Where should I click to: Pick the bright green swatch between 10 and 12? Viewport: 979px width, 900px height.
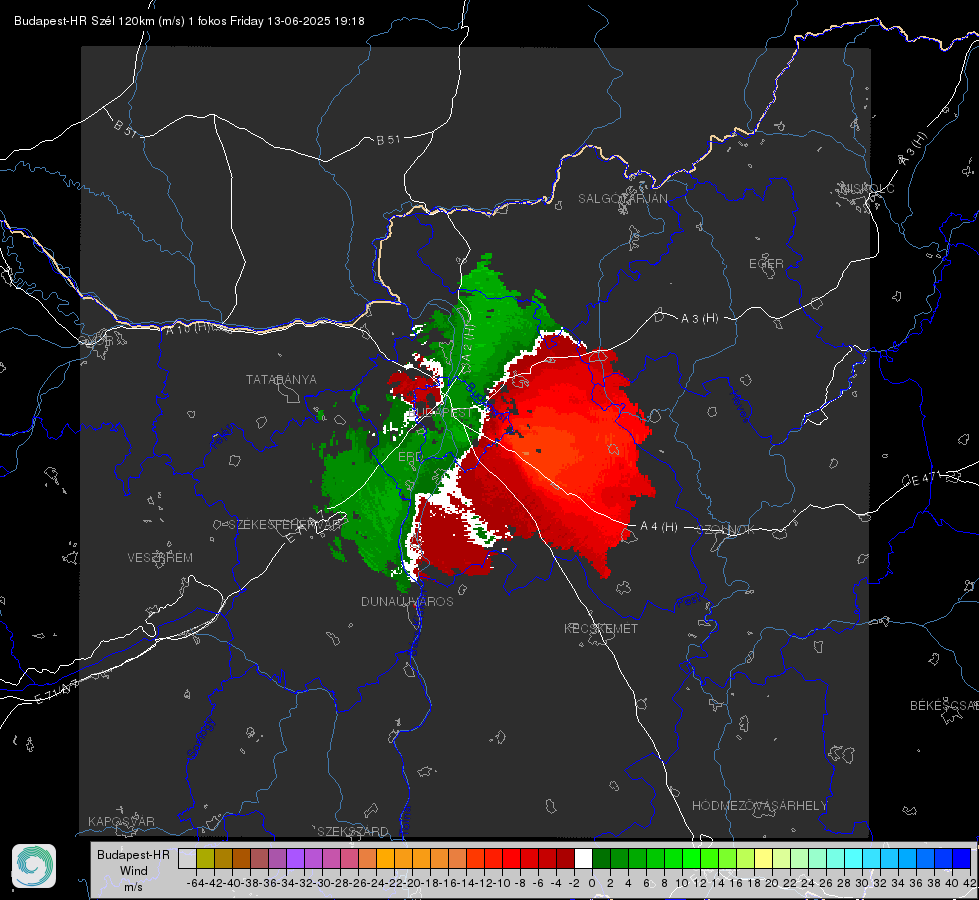(691, 859)
